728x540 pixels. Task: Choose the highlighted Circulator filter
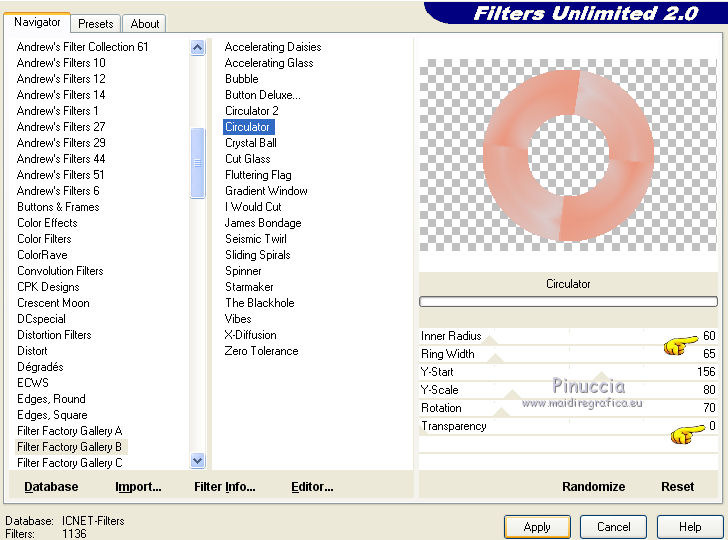248,127
